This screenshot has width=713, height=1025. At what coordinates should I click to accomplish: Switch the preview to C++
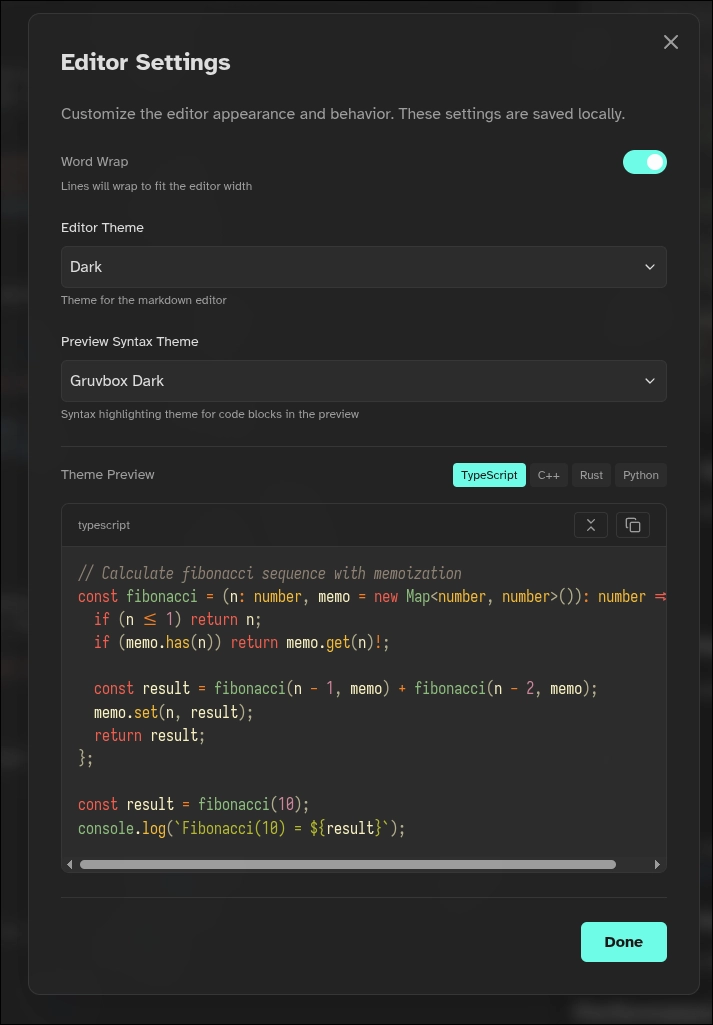coord(548,475)
